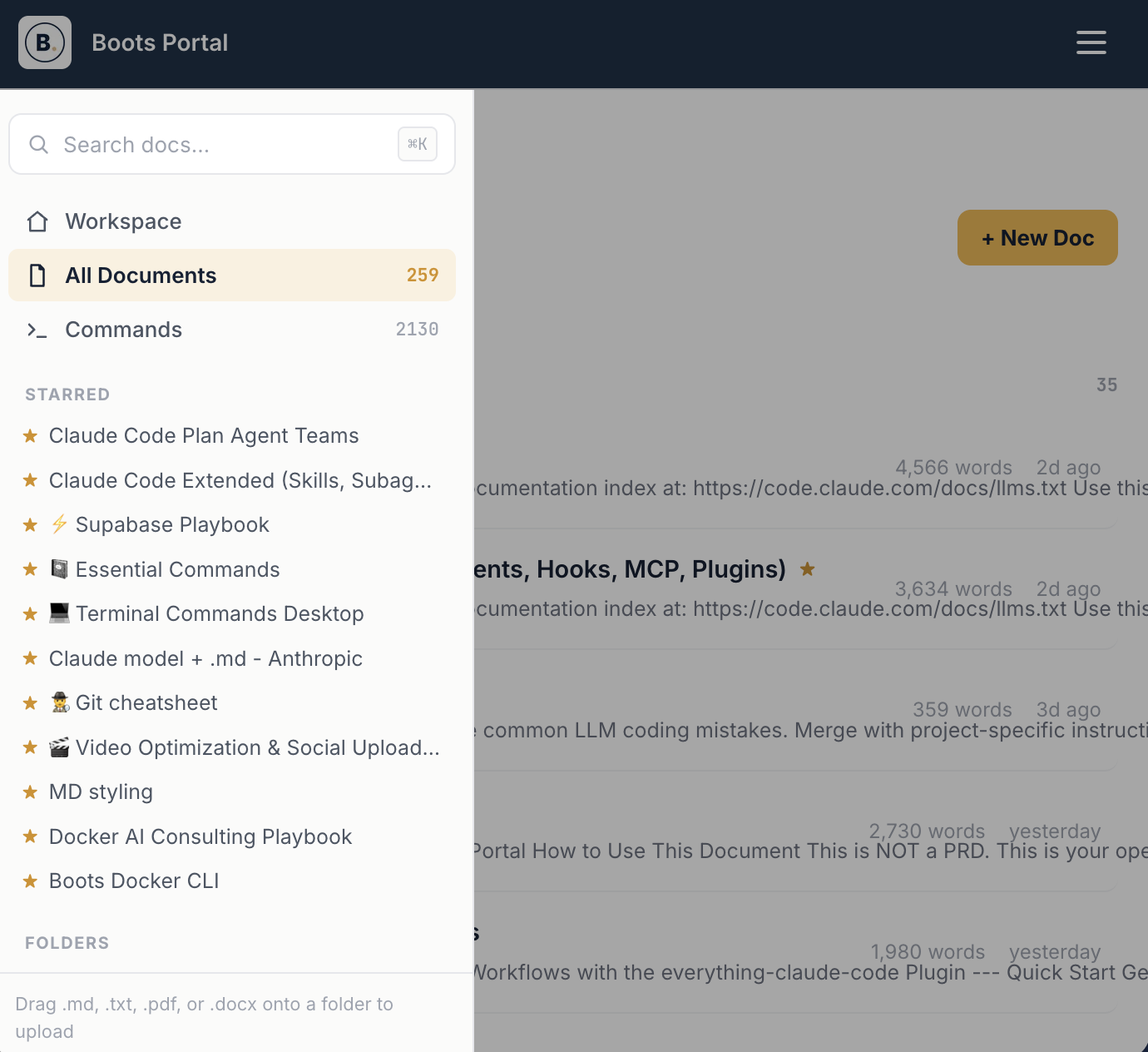The image size is (1148, 1052).
Task: Click Boots Portal title text
Action: click(x=160, y=42)
